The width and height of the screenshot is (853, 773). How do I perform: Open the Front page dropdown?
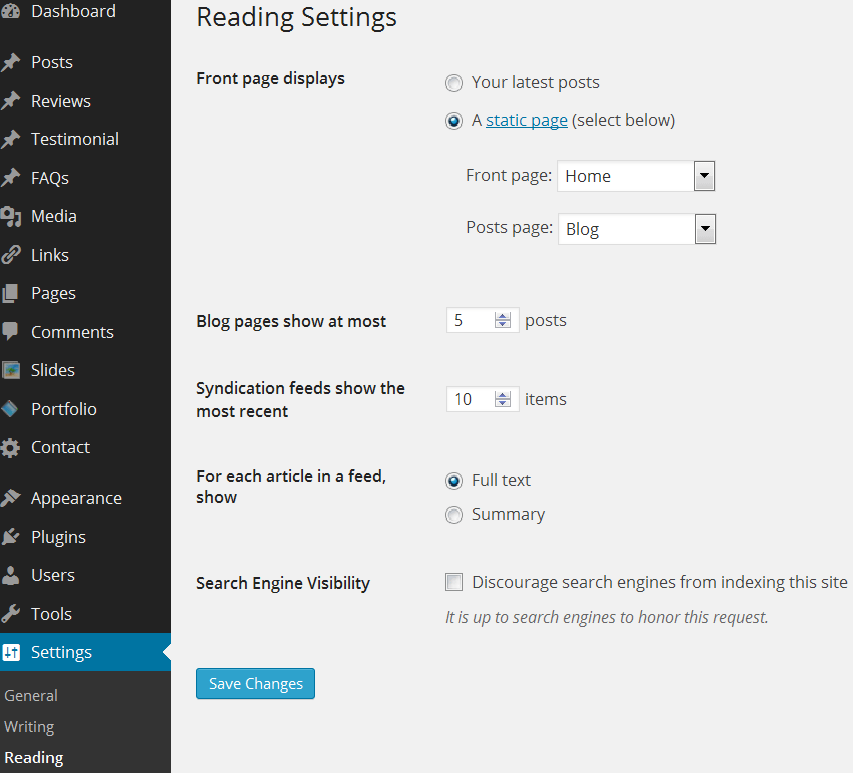[x=704, y=177]
